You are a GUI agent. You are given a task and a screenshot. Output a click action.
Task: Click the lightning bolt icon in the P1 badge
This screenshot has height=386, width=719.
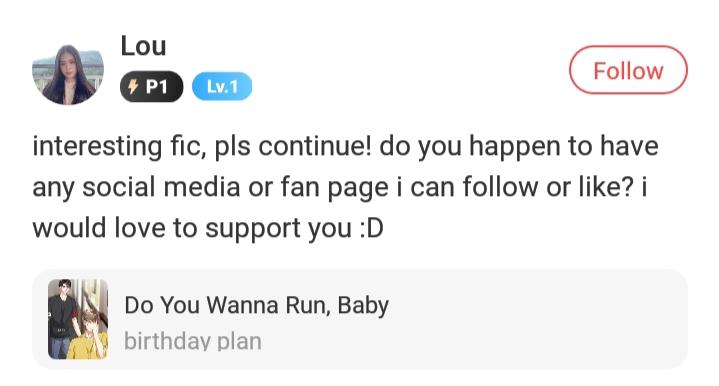[x=133, y=86]
